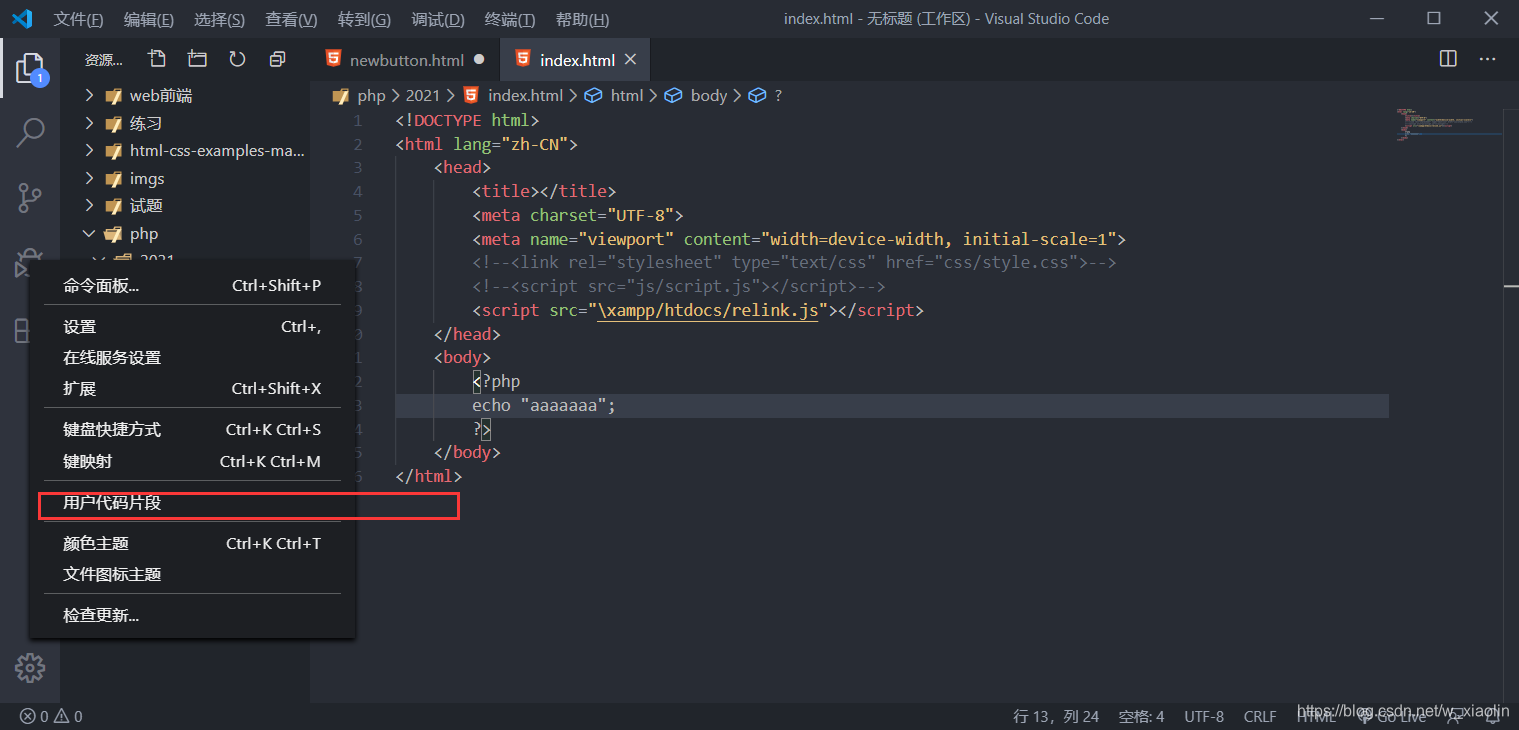Viewport: 1519px width, 730px height.
Task: Create a new folder in explorer header
Action: [197, 59]
